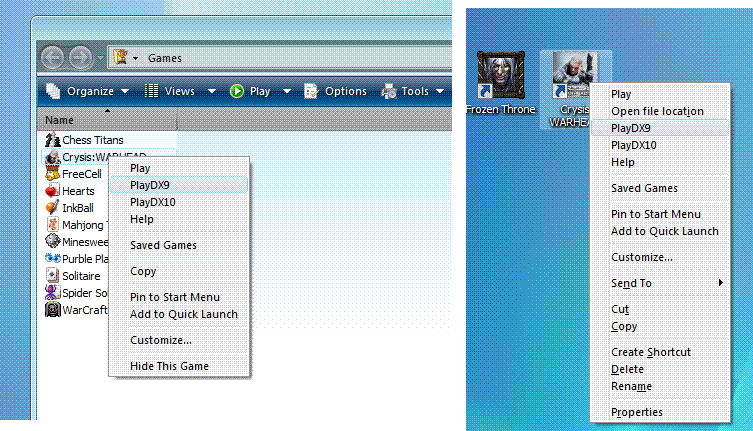Click the Chess Titans name text
This screenshot has width=753, height=431.
tap(93, 140)
